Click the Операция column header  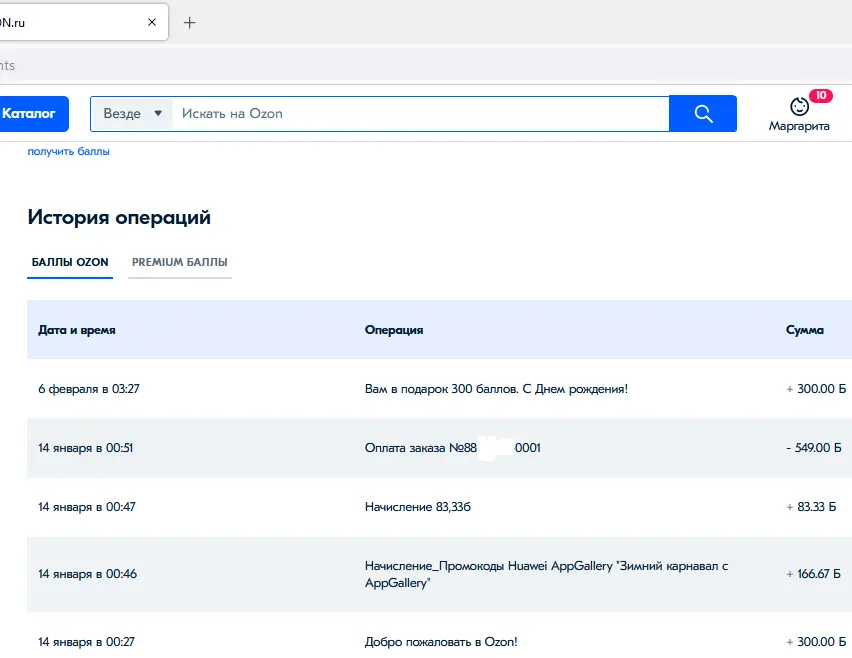pyautogui.click(x=394, y=330)
